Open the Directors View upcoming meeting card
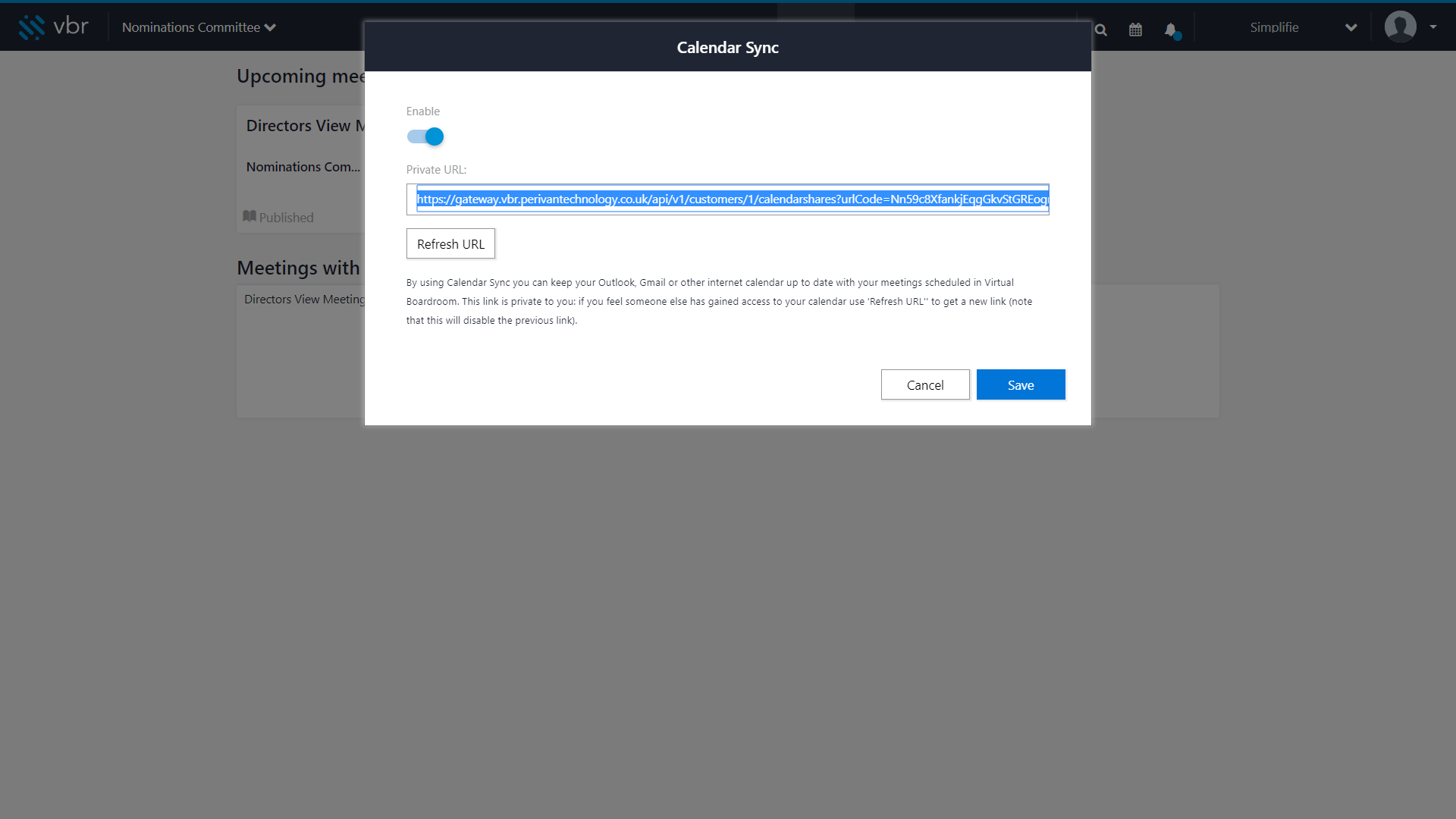This screenshot has height=819, width=1456. click(x=301, y=169)
